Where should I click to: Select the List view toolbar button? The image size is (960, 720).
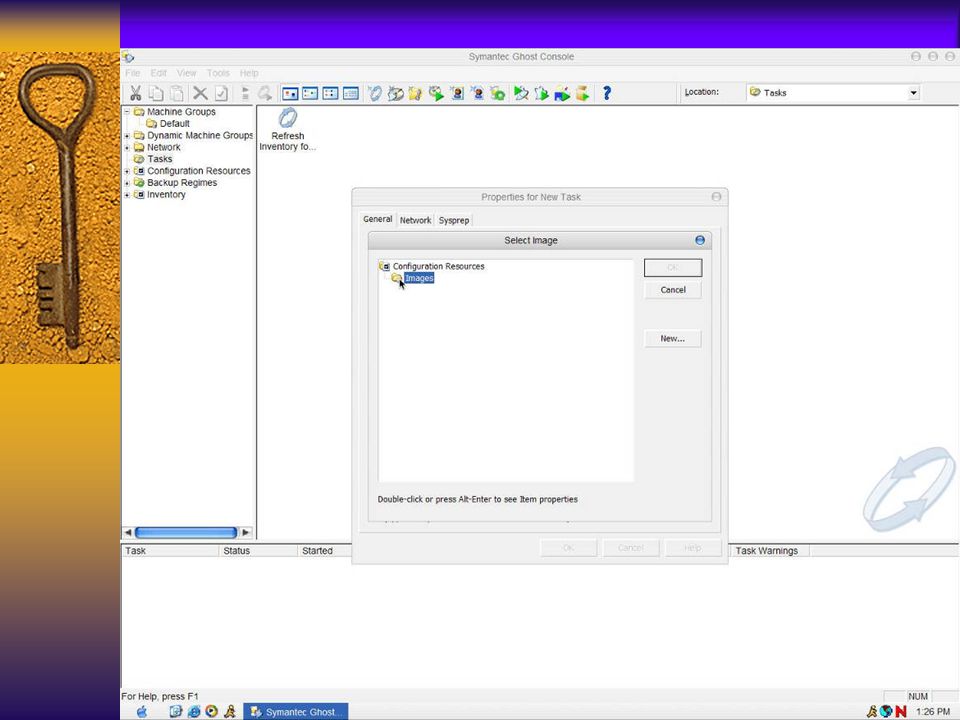coord(331,93)
